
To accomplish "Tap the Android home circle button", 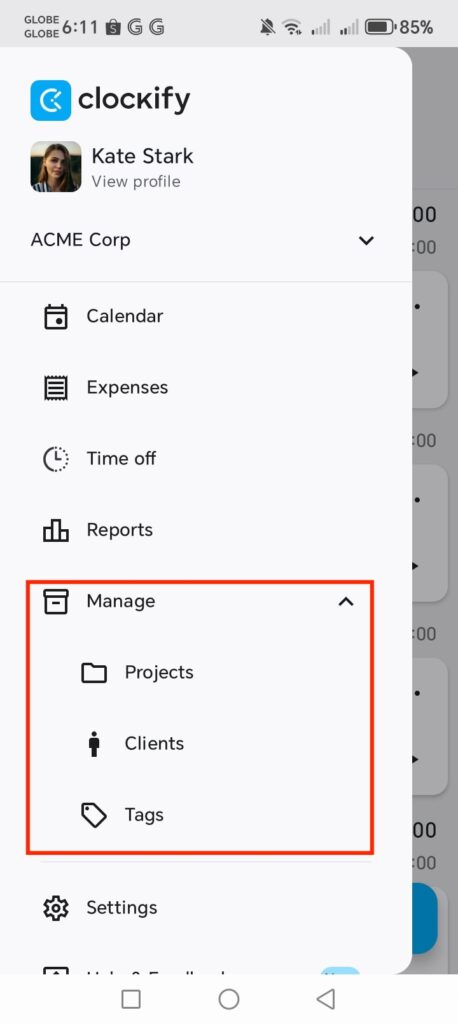I will tap(229, 999).
